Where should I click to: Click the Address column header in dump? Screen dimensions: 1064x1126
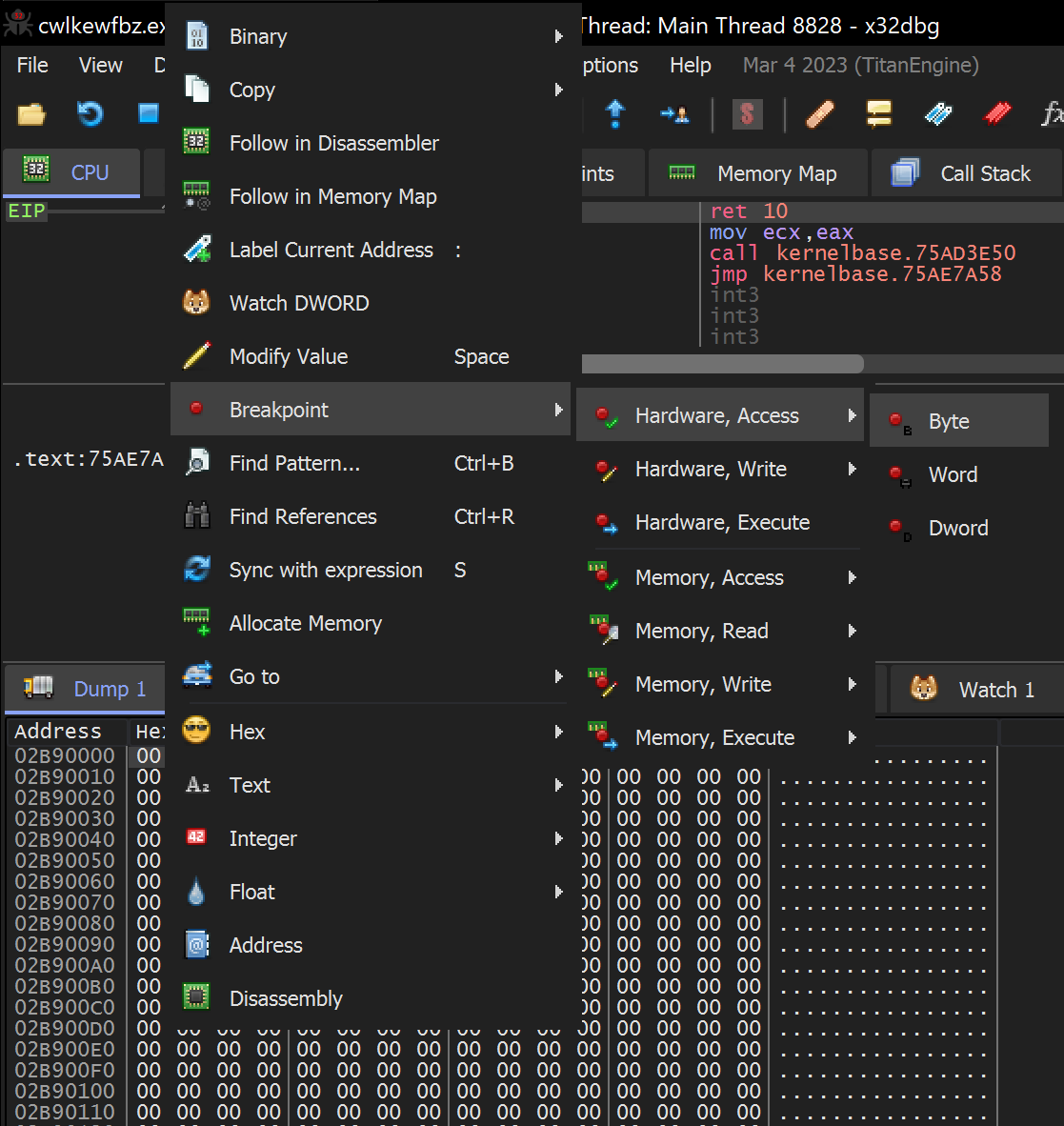click(58, 731)
